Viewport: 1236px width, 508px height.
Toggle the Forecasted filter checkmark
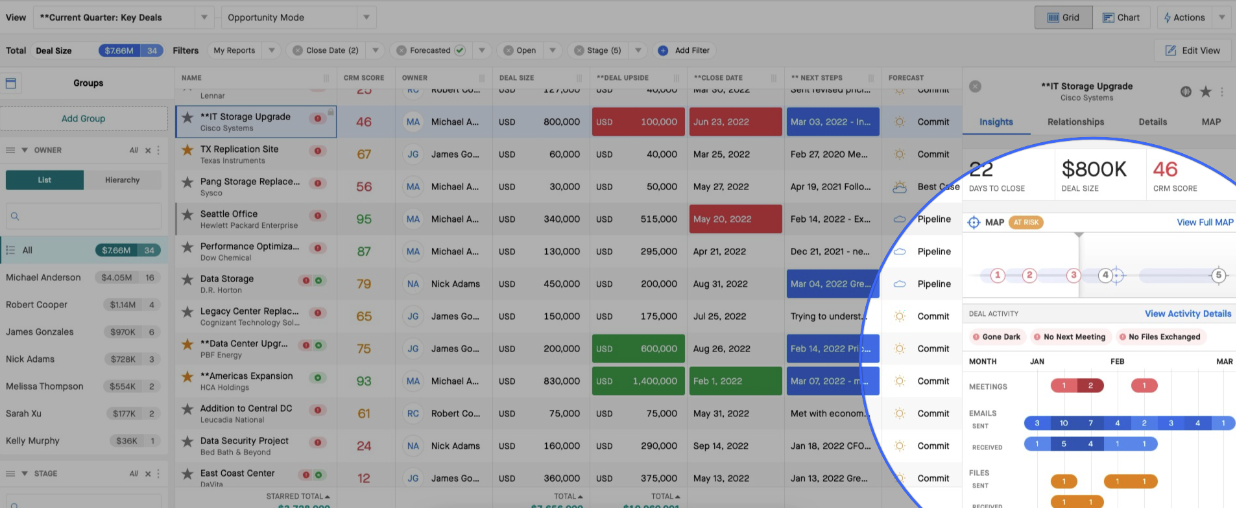460,50
